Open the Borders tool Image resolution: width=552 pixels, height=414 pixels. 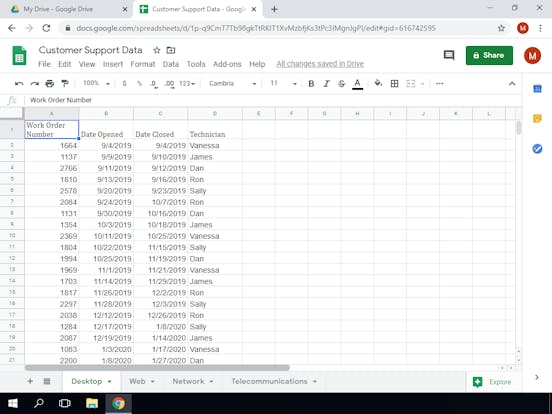(x=395, y=83)
